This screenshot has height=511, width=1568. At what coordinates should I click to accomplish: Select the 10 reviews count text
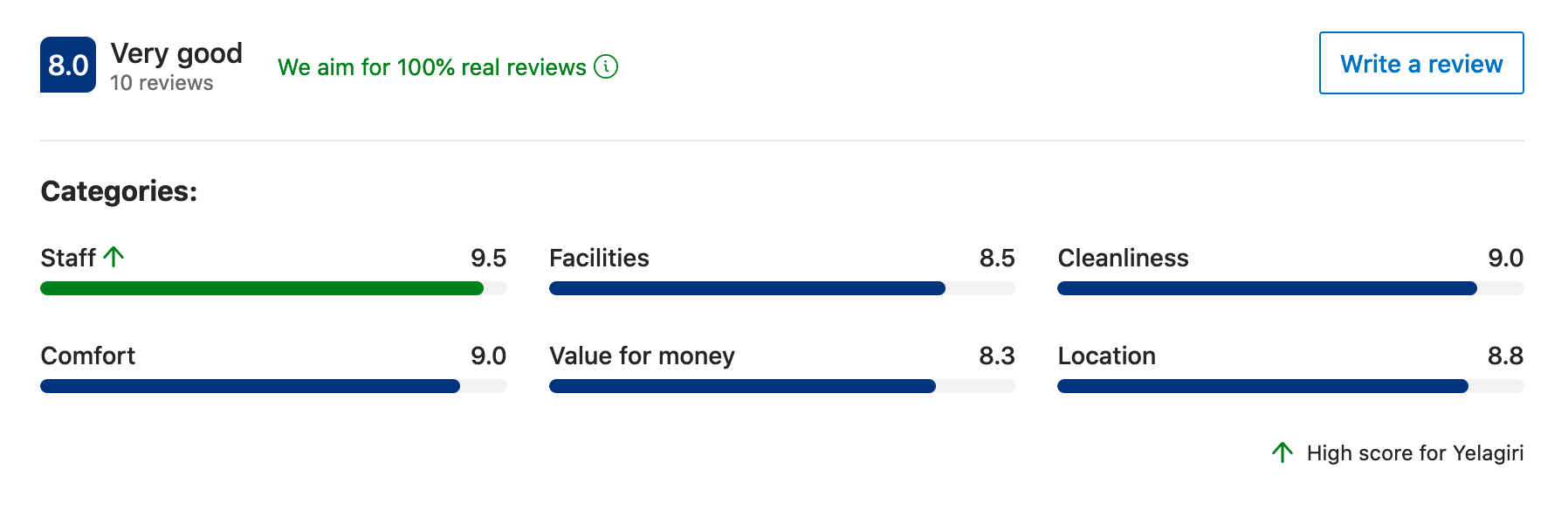click(162, 83)
